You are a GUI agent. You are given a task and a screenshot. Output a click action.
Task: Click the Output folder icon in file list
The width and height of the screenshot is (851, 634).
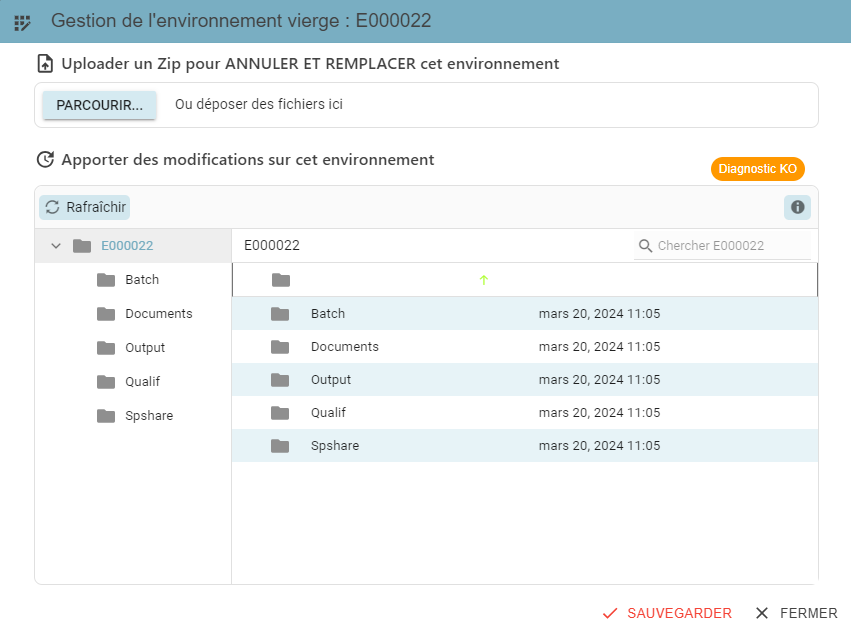(280, 380)
